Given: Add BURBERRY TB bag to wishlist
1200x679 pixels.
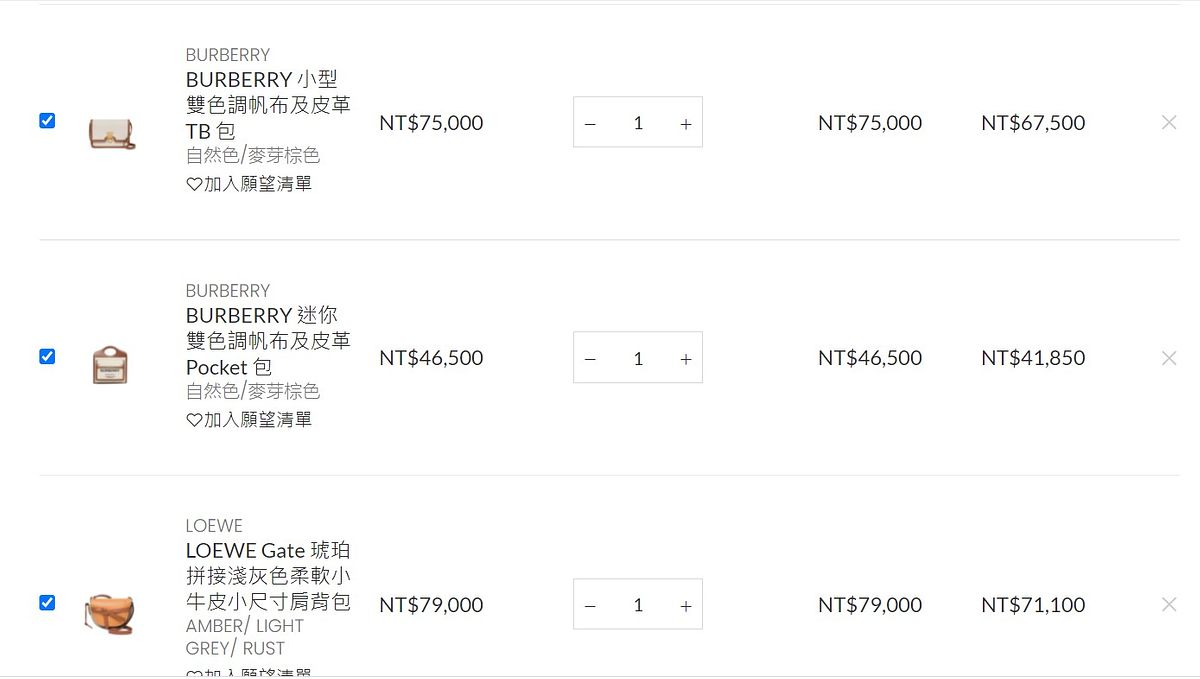Looking at the screenshot, I should pyautogui.click(x=250, y=184).
